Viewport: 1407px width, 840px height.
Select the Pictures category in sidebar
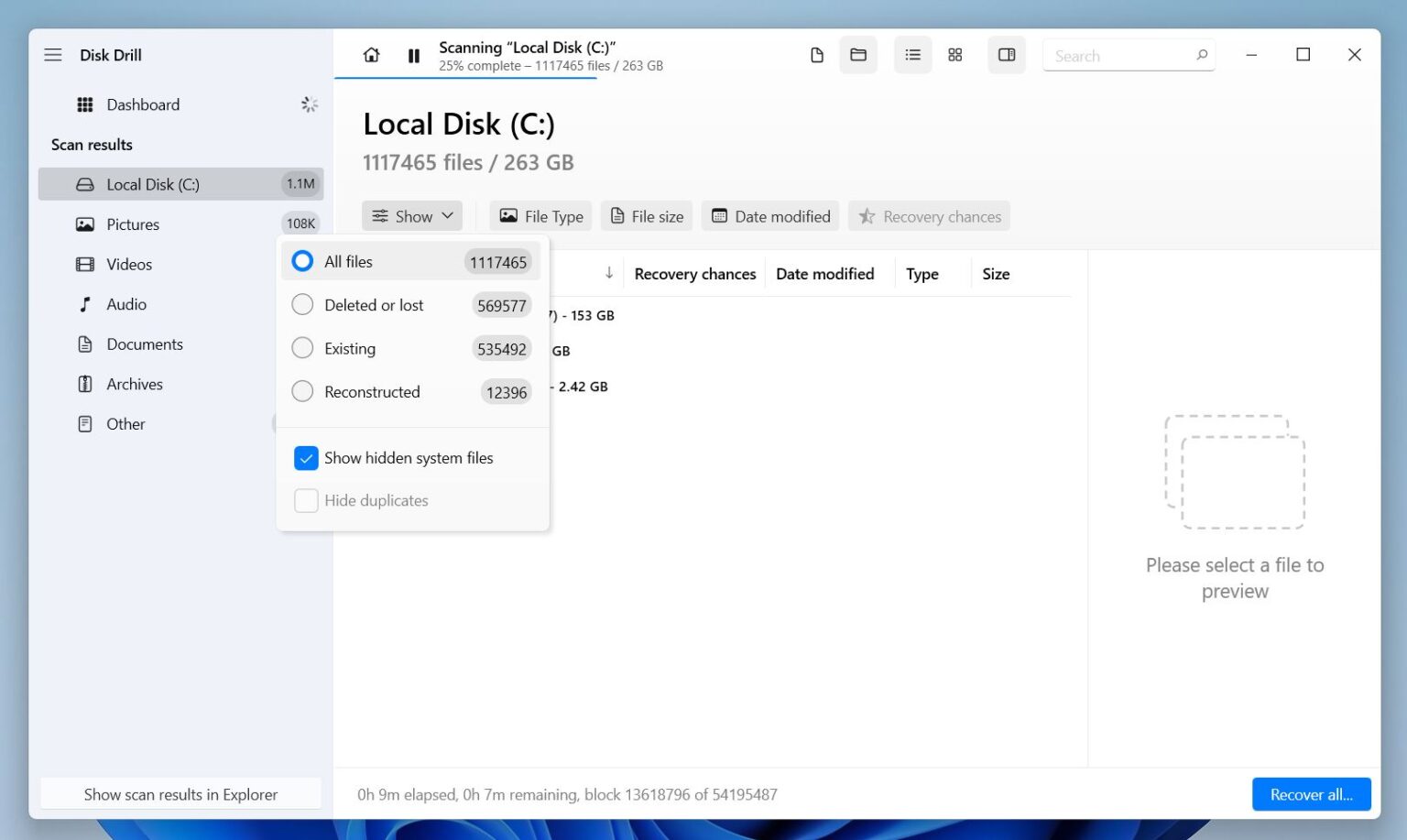click(133, 224)
